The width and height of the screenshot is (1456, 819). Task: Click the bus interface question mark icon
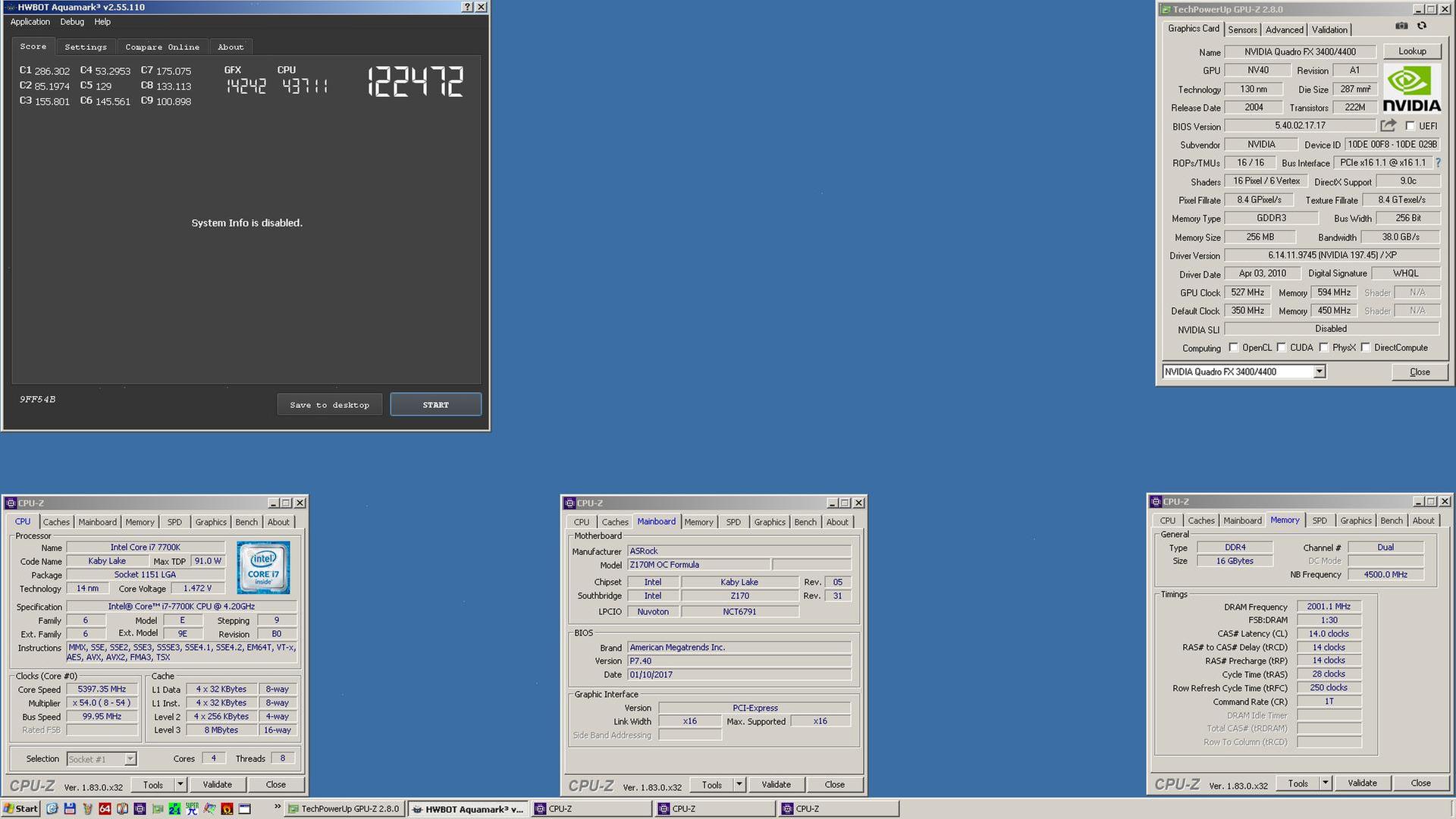1438,162
